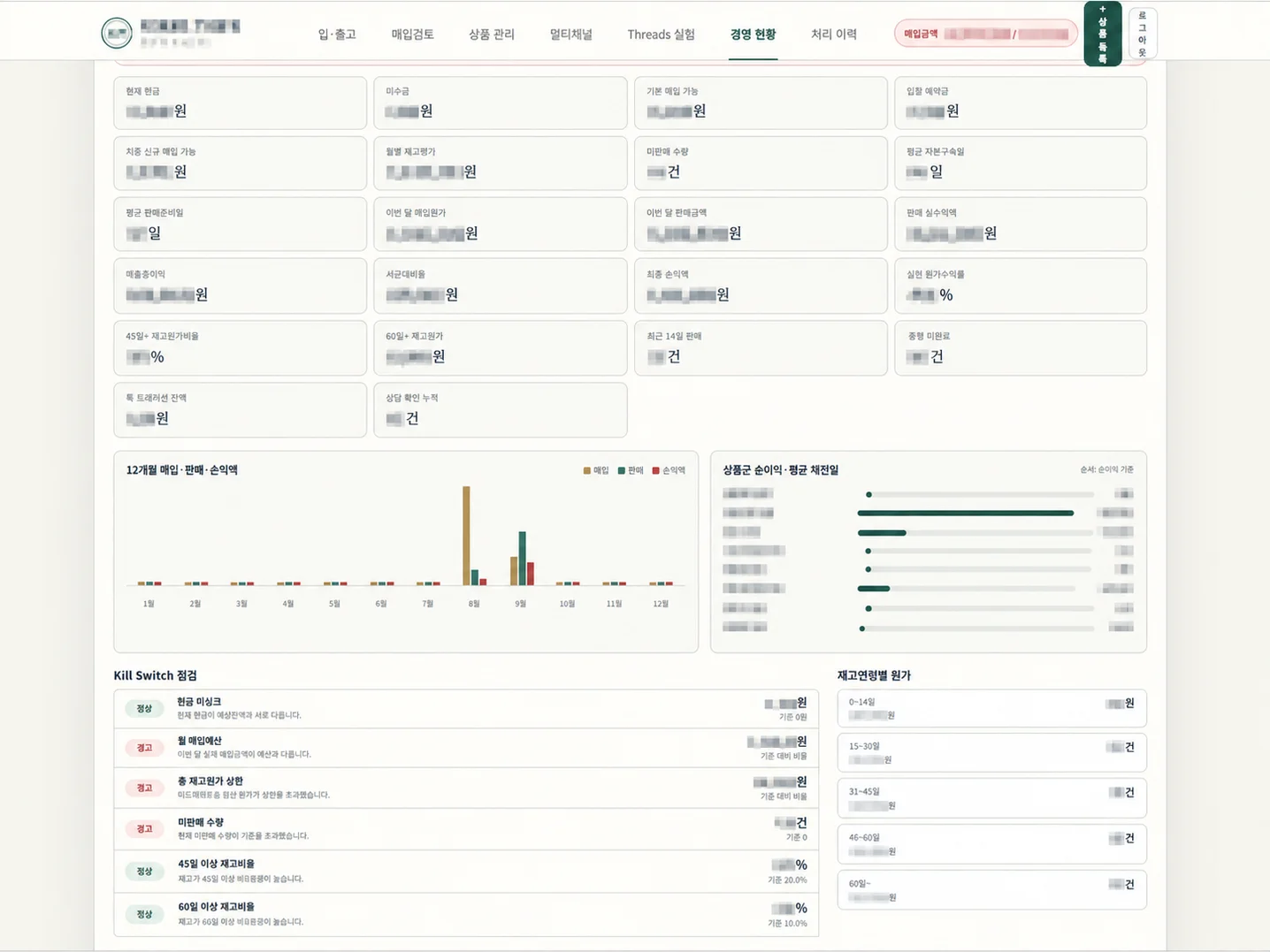The height and width of the screenshot is (952, 1270).
Task: Click the 경고 badge for 총 재고원가 상한
Action: tap(144, 788)
